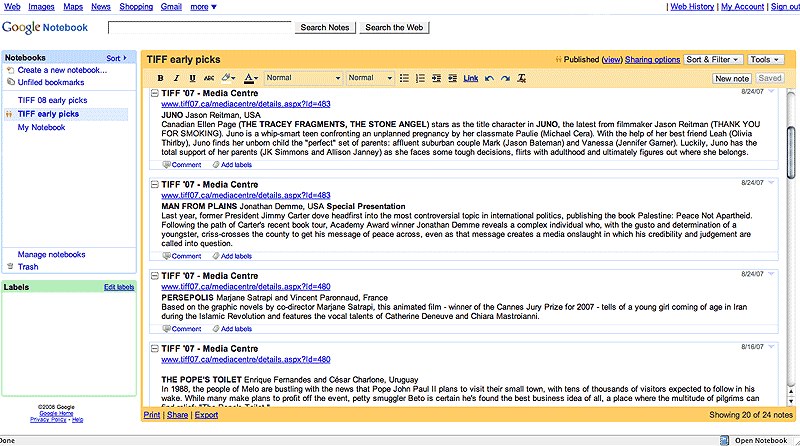800x446 pixels.
Task: Insert a bulleted list
Action: click(404, 78)
